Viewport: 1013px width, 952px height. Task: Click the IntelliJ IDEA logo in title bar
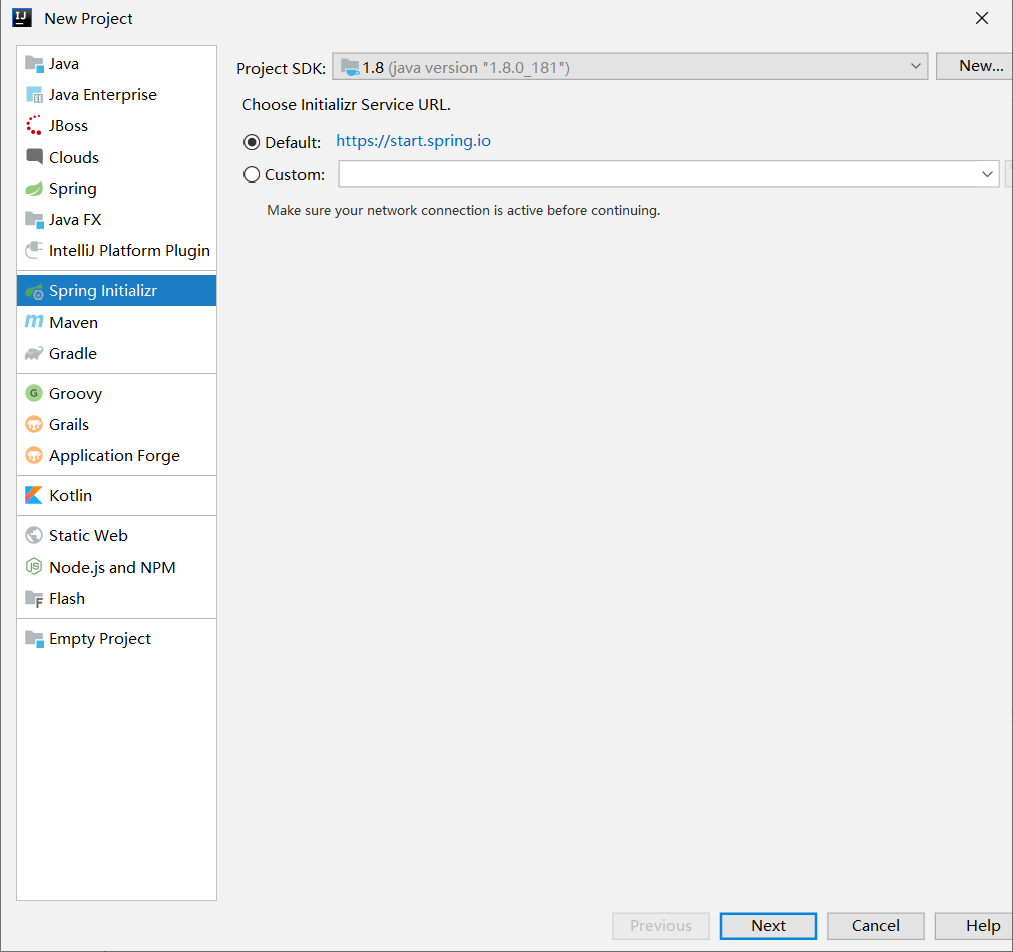(x=22, y=18)
